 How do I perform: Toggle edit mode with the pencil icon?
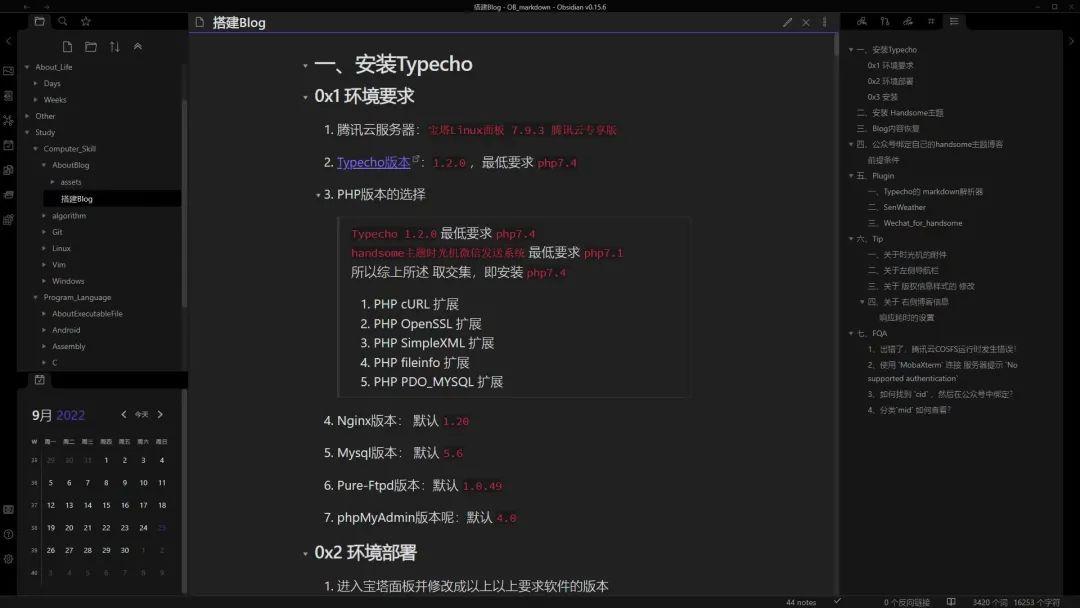787,22
